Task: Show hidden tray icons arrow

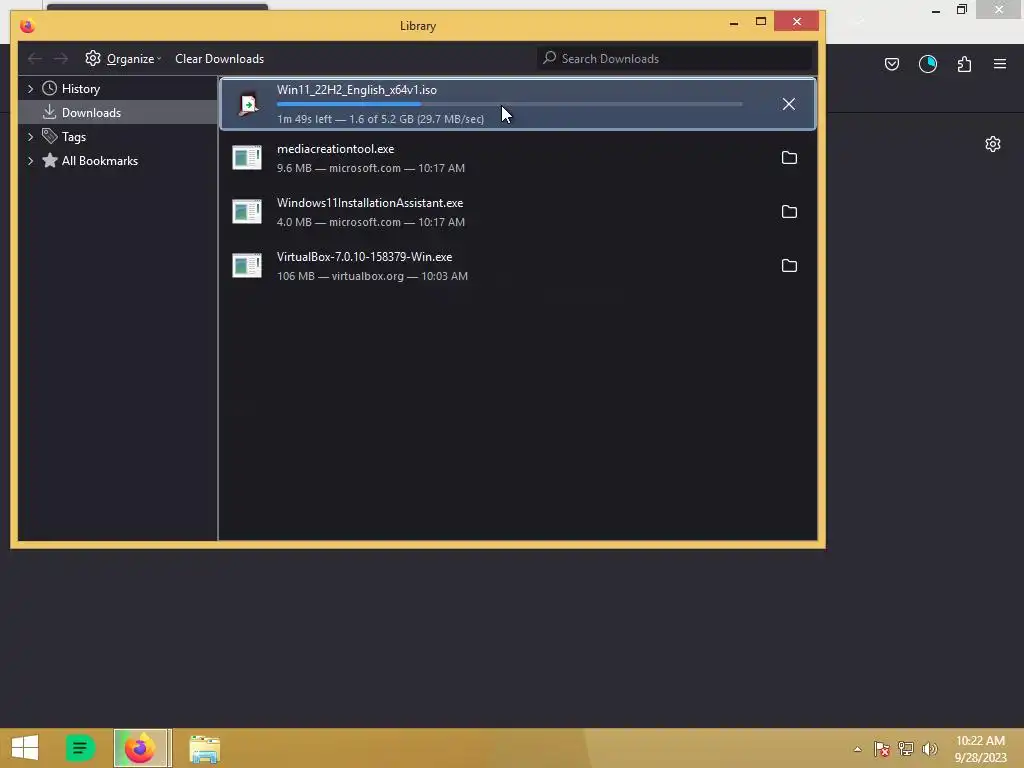Action: click(857, 749)
